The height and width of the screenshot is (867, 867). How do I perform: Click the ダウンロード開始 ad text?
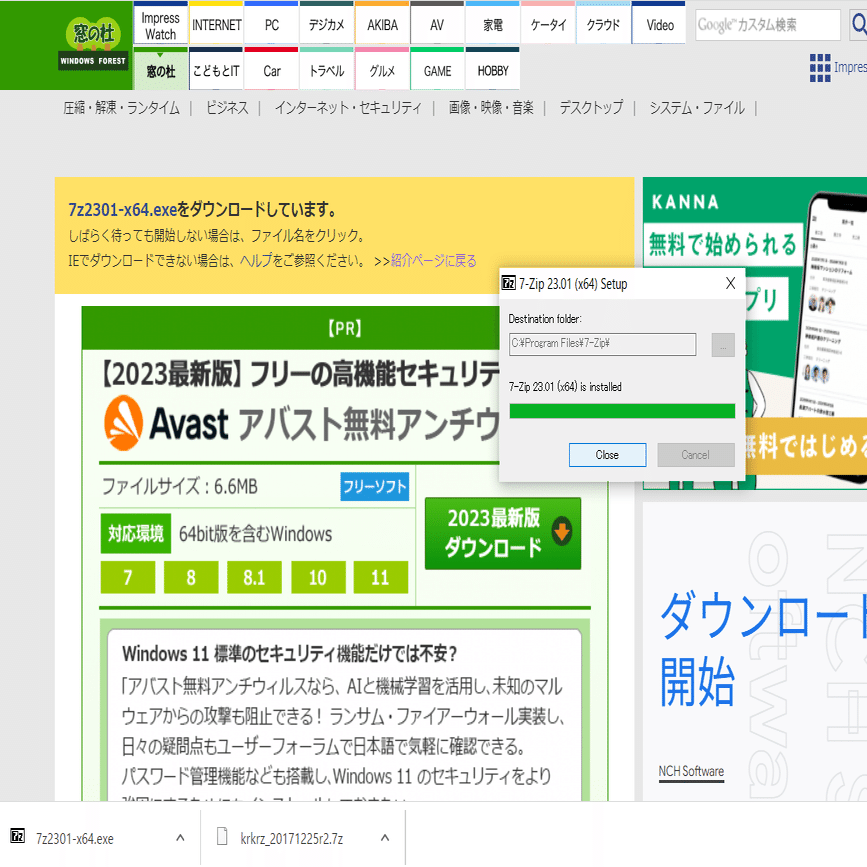764,648
